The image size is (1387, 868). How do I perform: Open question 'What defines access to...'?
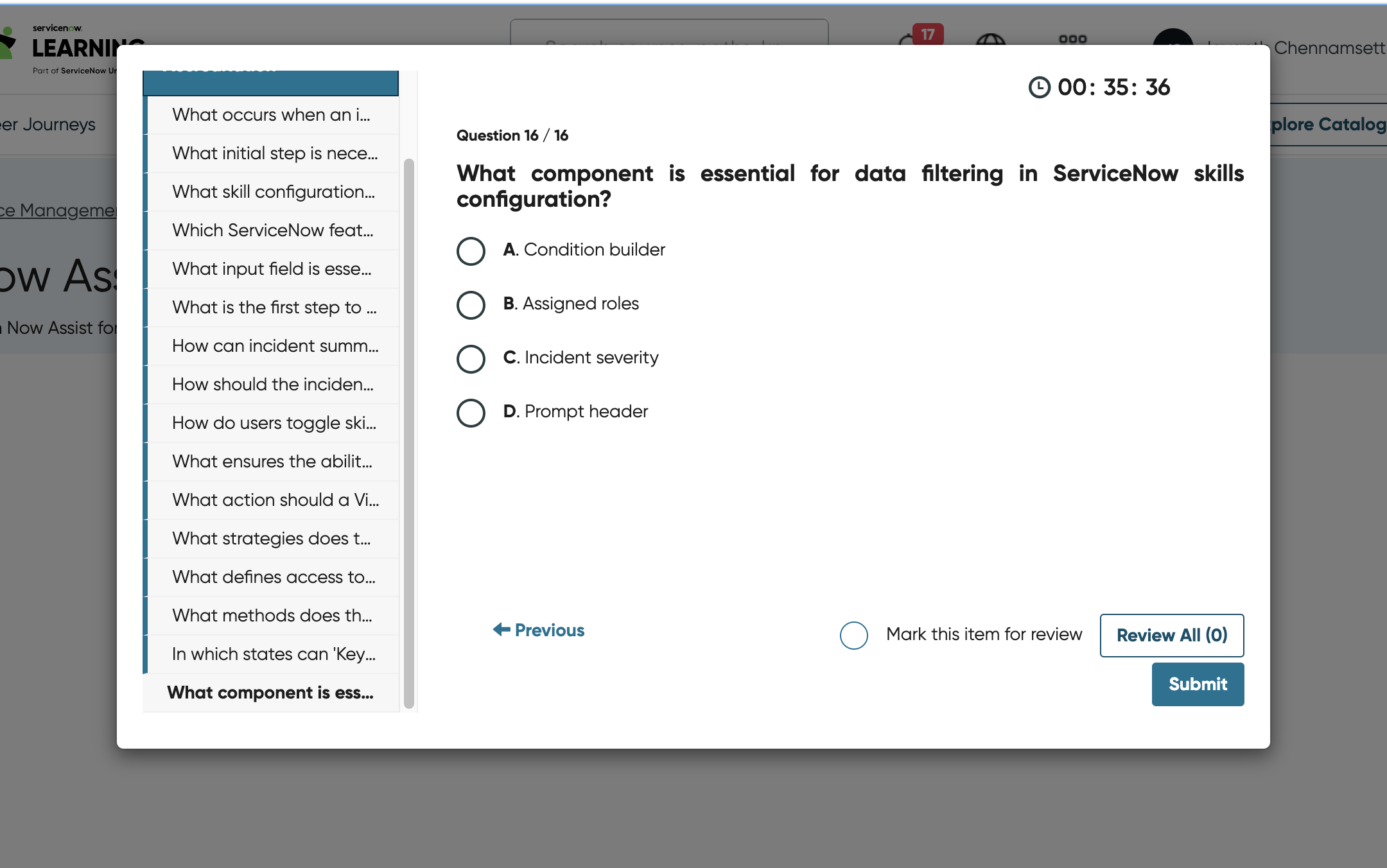click(x=273, y=577)
